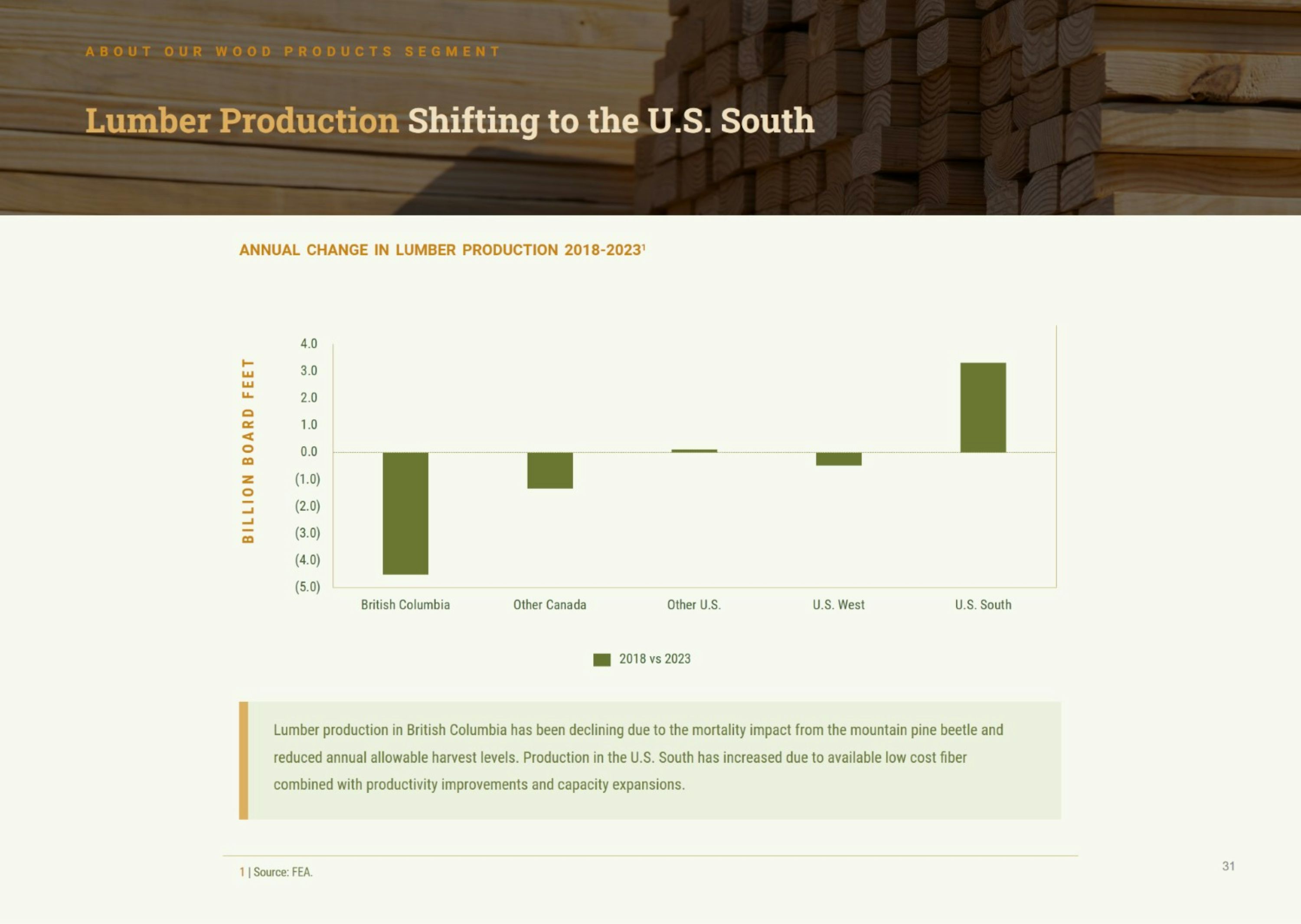This screenshot has width=1301, height=924.
Task: Click About Our Wood Products Segment header
Action: tap(293, 52)
